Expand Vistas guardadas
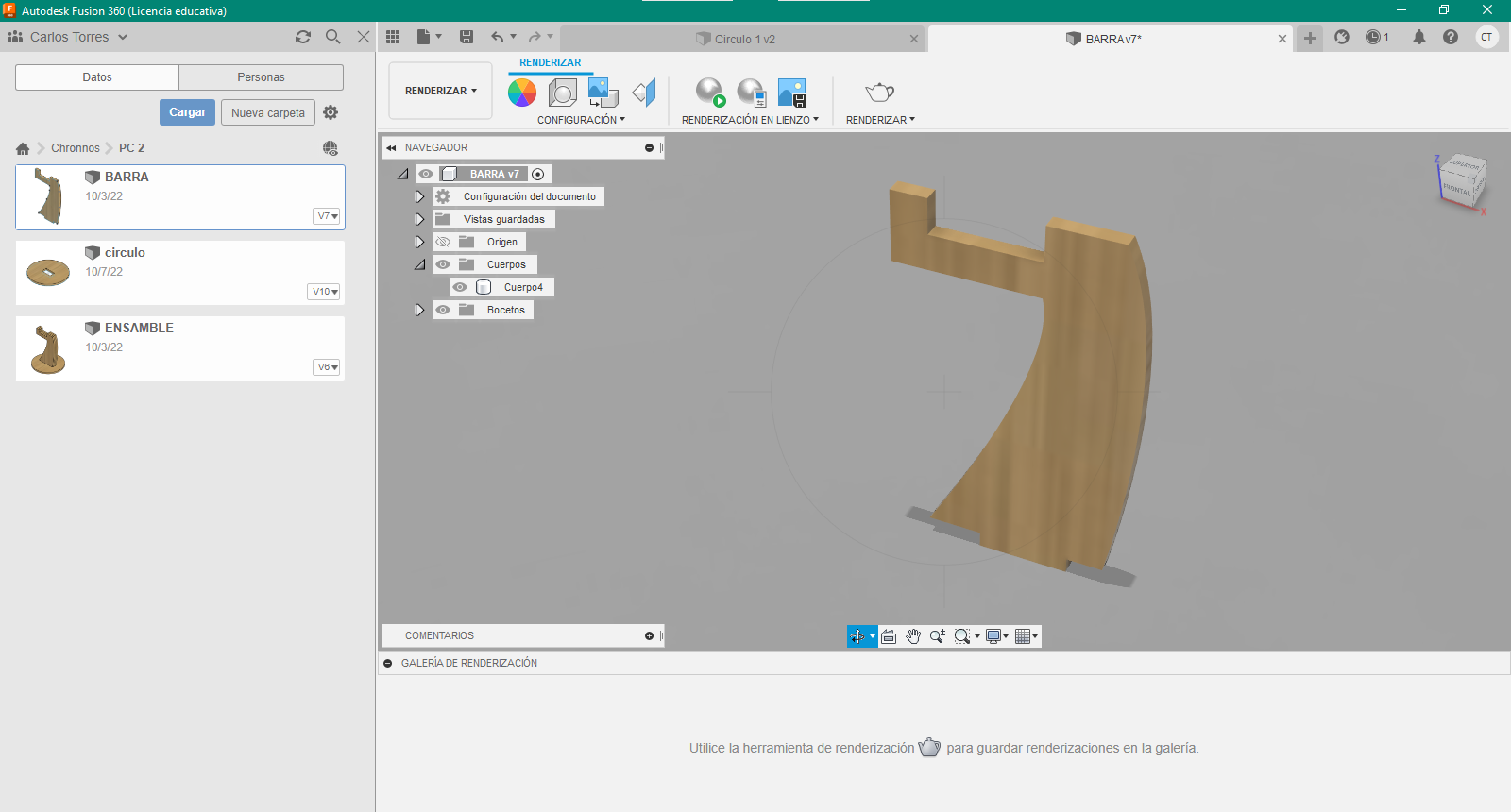 pyautogui.click(x=420, y=219)
